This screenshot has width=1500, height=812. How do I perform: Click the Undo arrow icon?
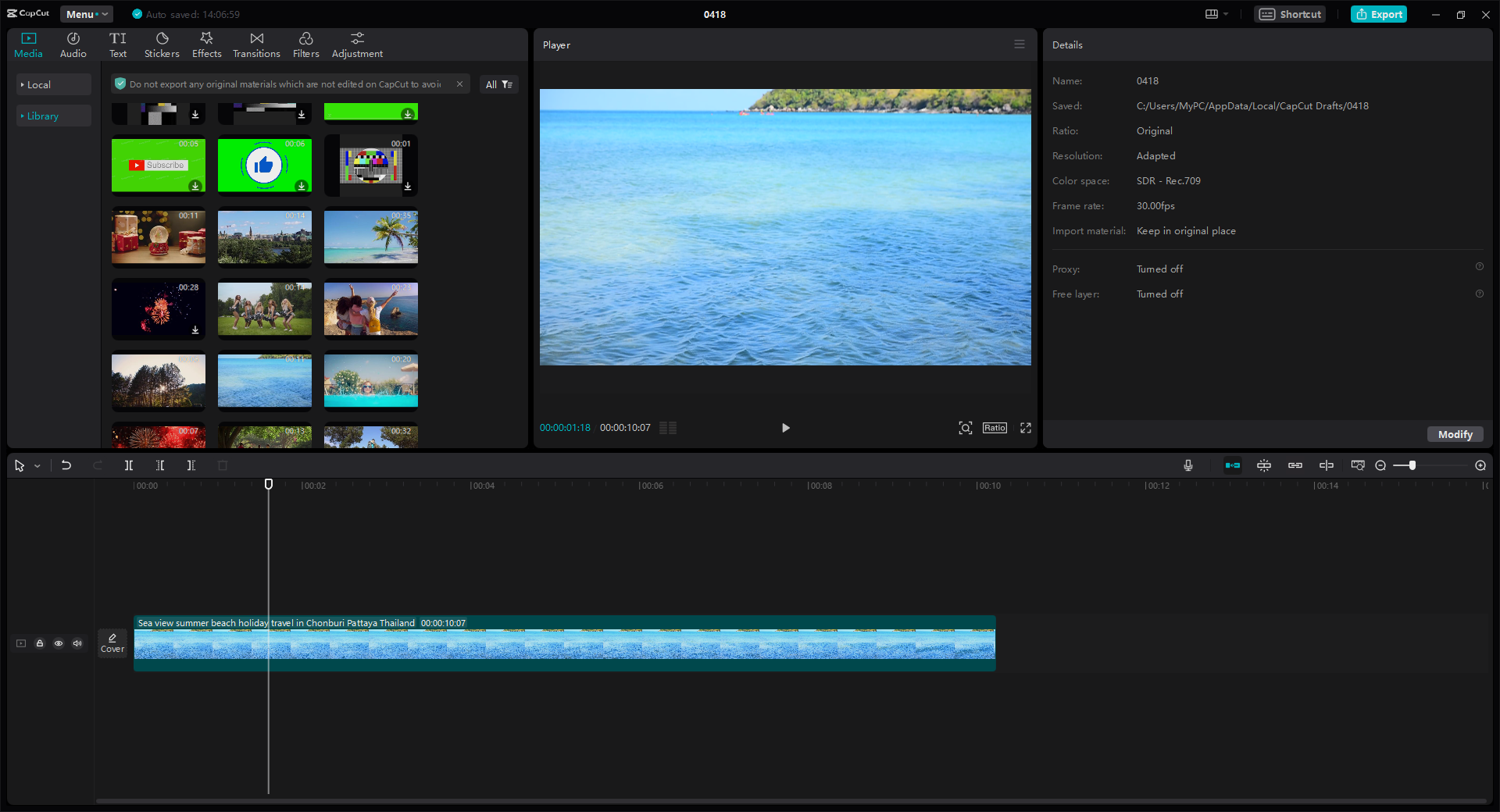point(66,465)
